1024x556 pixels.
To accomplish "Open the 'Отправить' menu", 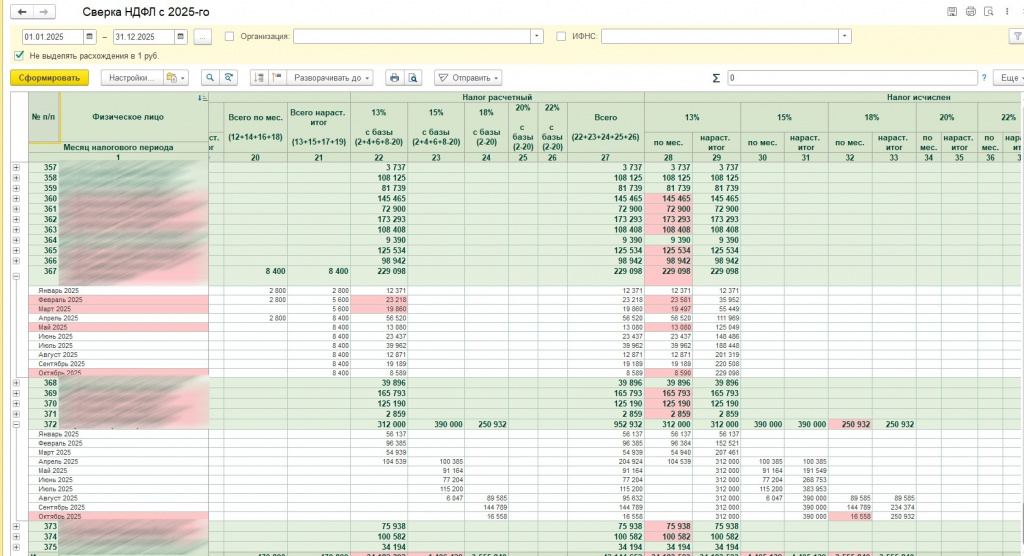I will pyautogui.click(x=468, y=77).
